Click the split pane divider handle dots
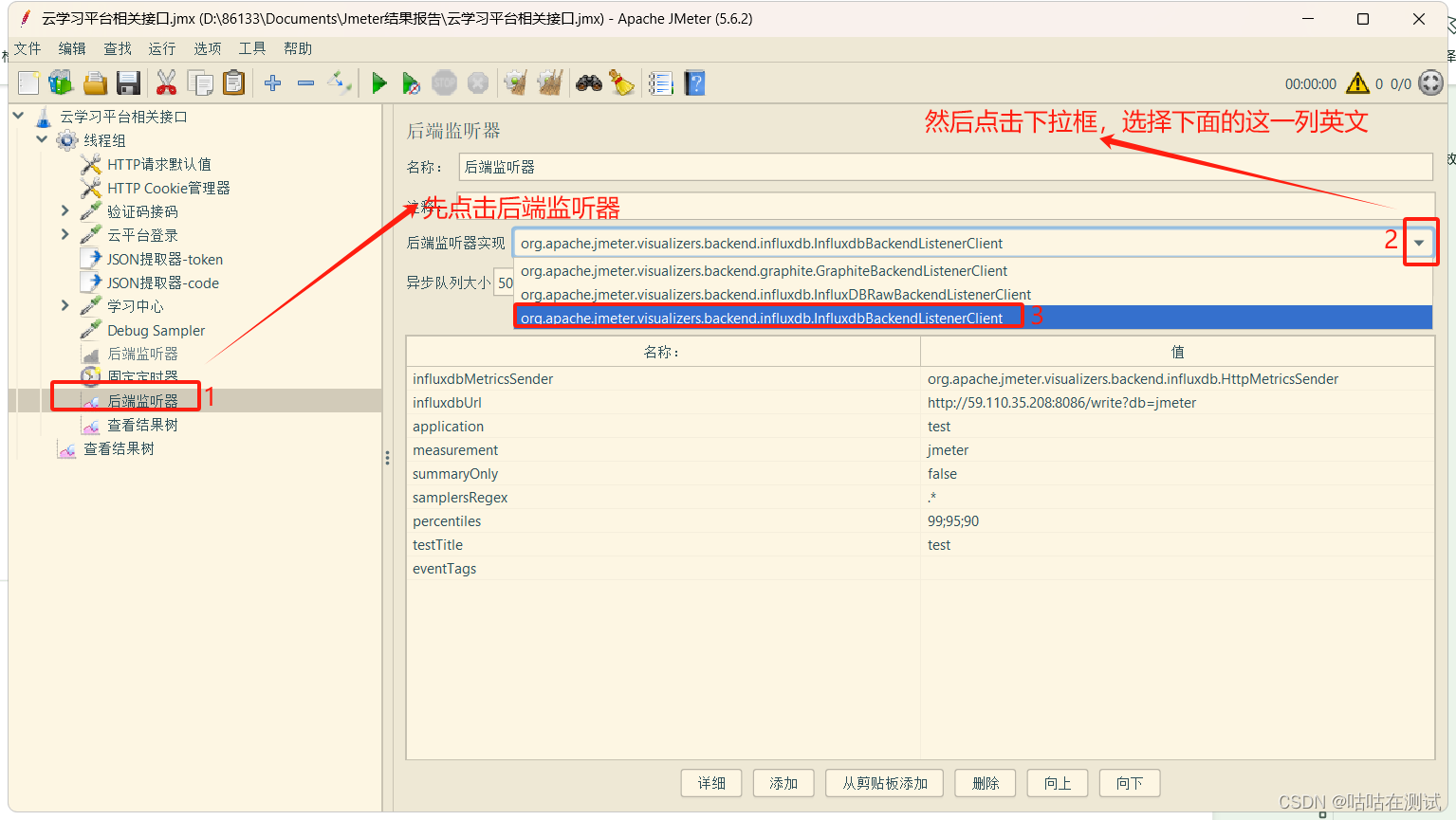The width and height of the screenshot is (1456, 820). point(387,458)
